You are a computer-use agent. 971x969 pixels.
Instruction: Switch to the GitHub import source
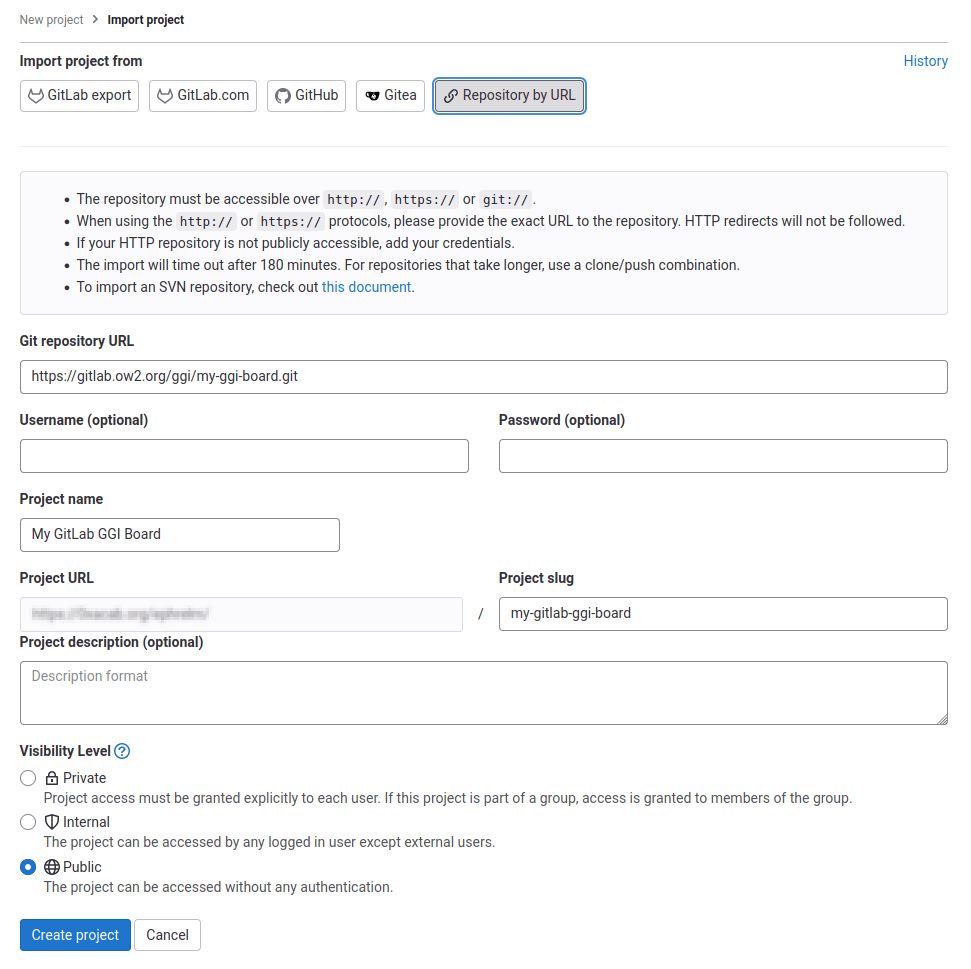306,95
